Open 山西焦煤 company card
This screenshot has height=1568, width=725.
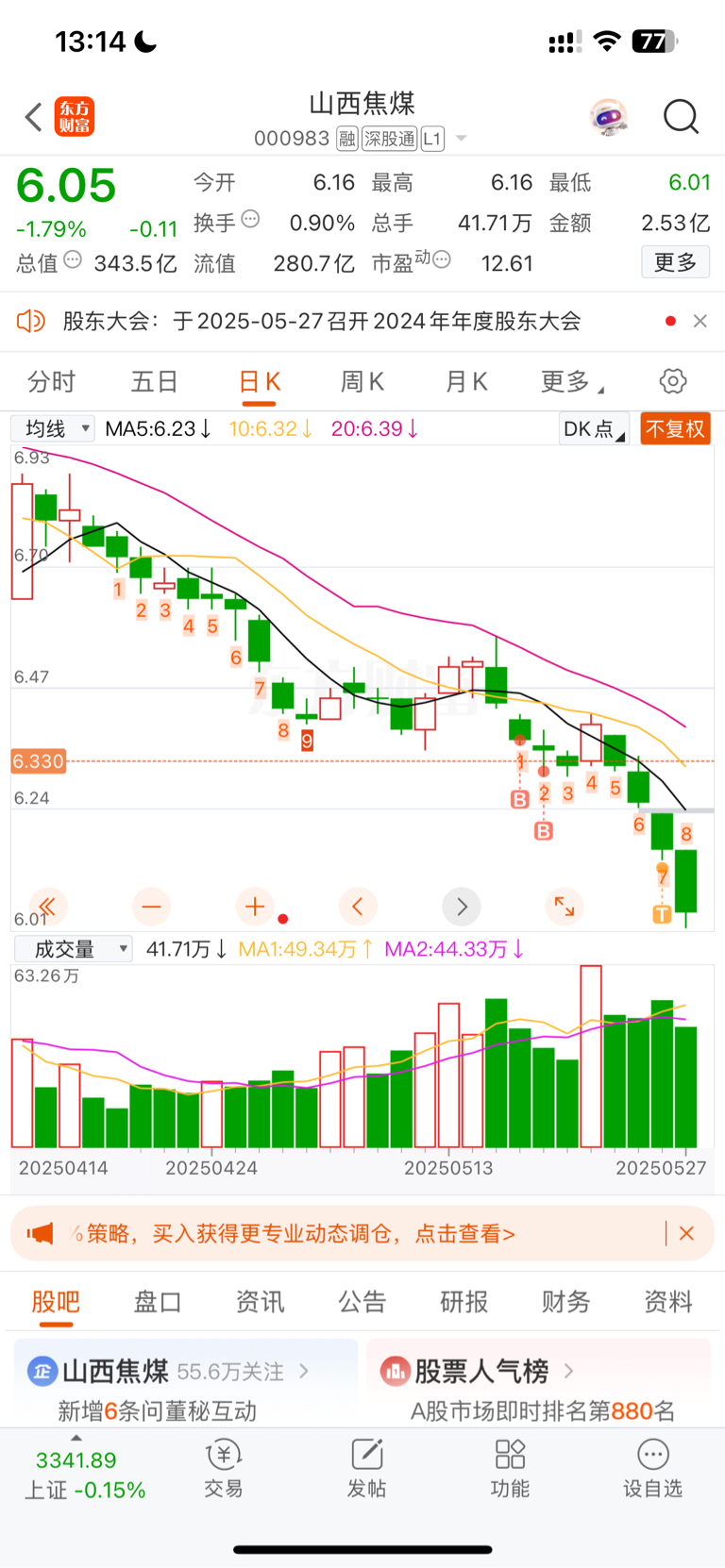(186, 1383)
